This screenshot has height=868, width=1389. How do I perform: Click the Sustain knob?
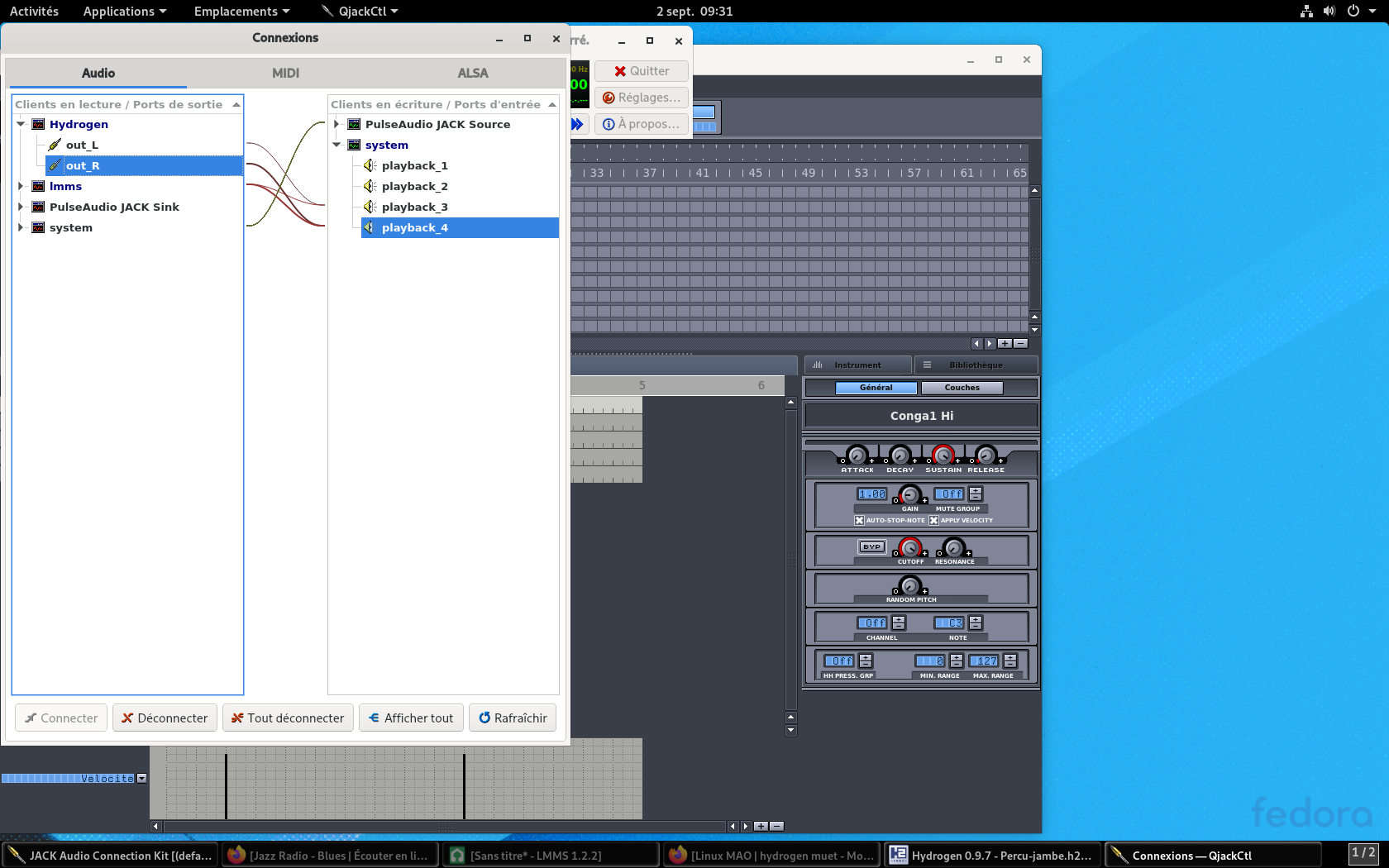click(943, 455)
